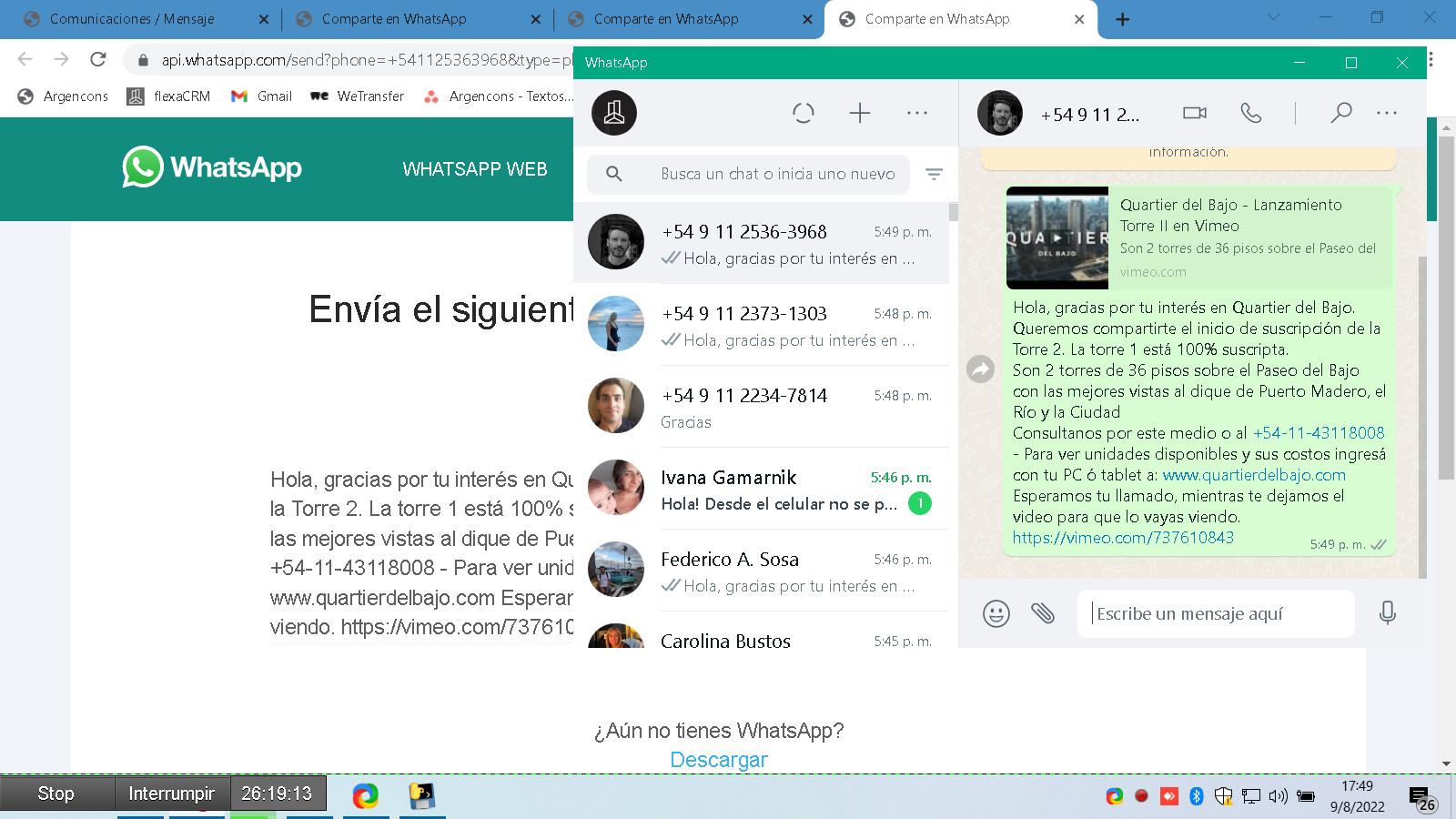Click phone link +54-11-43118008 in message
The height and width of the screenshot is (819, 1456).
pyautogui.click(x=1319, y=433)
